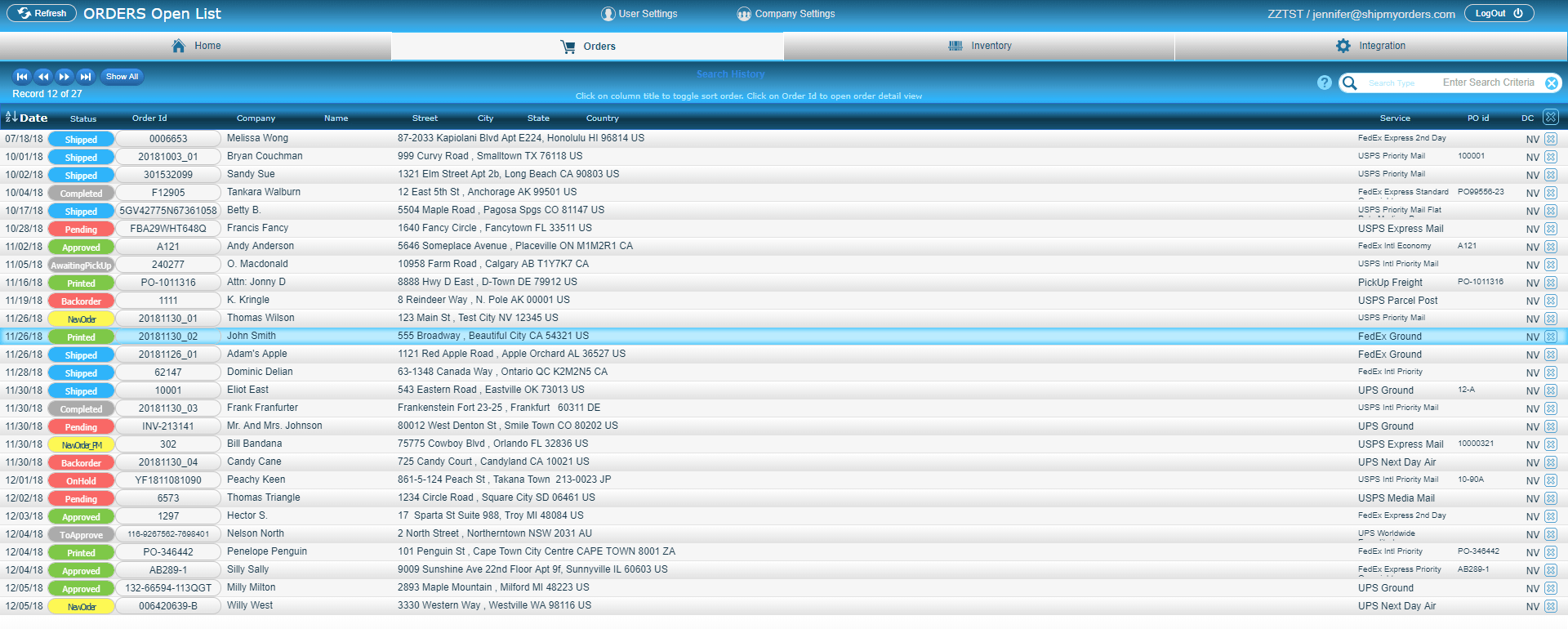Sort by the Company column header
This screenshot has width=1568, height=629.
coord(256,118)
